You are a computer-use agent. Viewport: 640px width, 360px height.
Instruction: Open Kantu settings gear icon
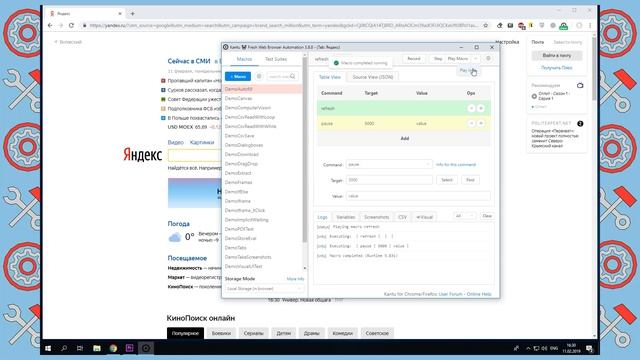pyautogui.click(x=488, y=59)
